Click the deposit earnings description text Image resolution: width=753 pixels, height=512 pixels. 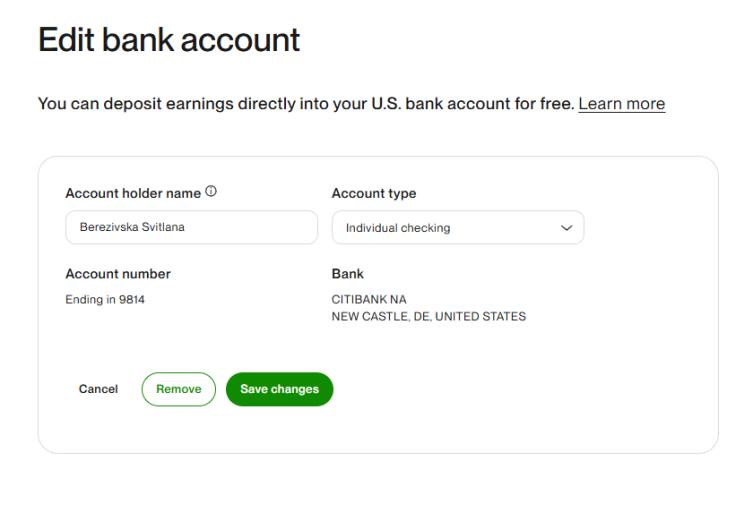[x=306, y=104]
